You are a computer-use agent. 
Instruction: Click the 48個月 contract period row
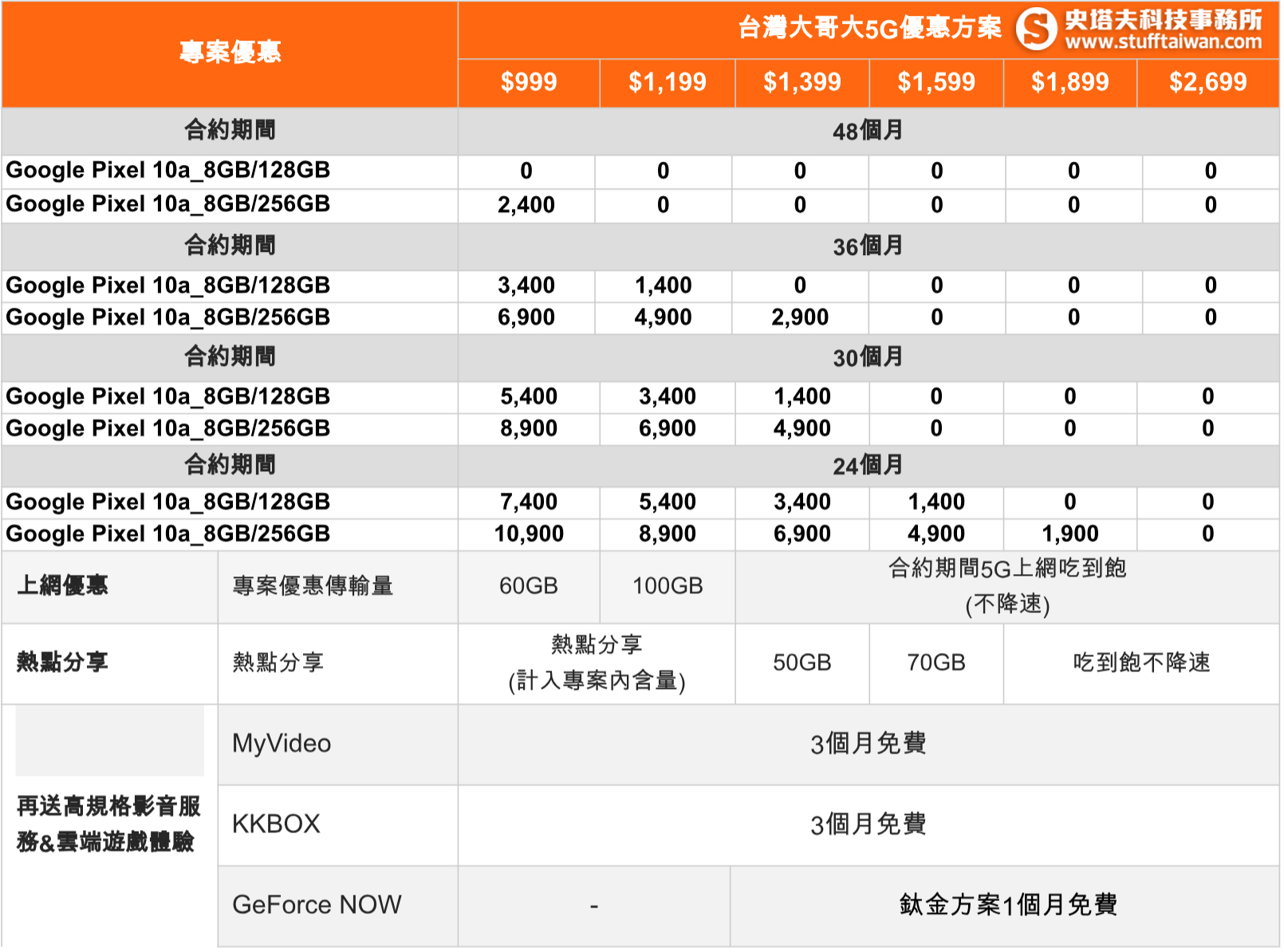(x=868, y=131)
